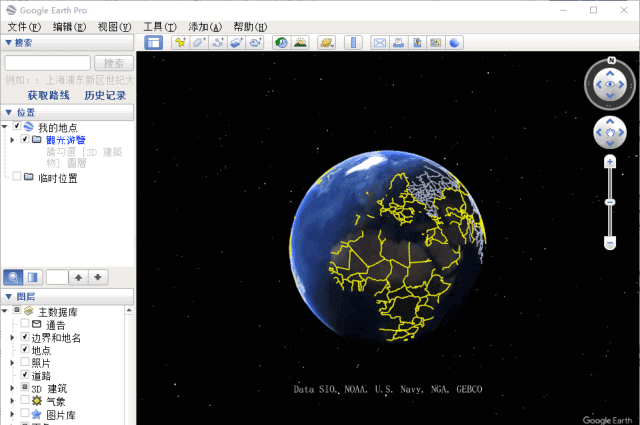This screenshot has width=640, height=425.
Task: Uncheck the 边界和地名 layer
Action: 25,336
